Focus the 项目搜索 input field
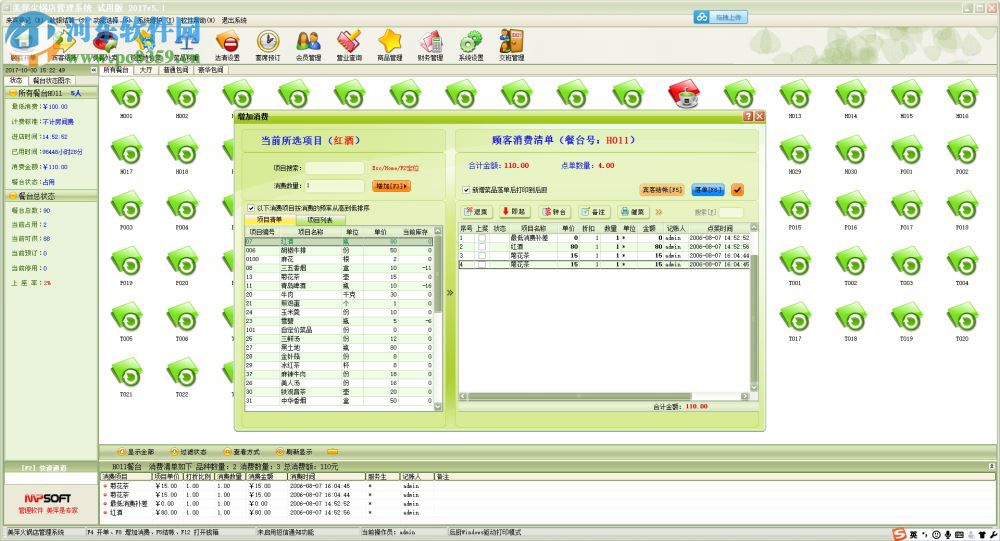Image resolution: width=1000 pixels, height=541 pixels. 335,168
